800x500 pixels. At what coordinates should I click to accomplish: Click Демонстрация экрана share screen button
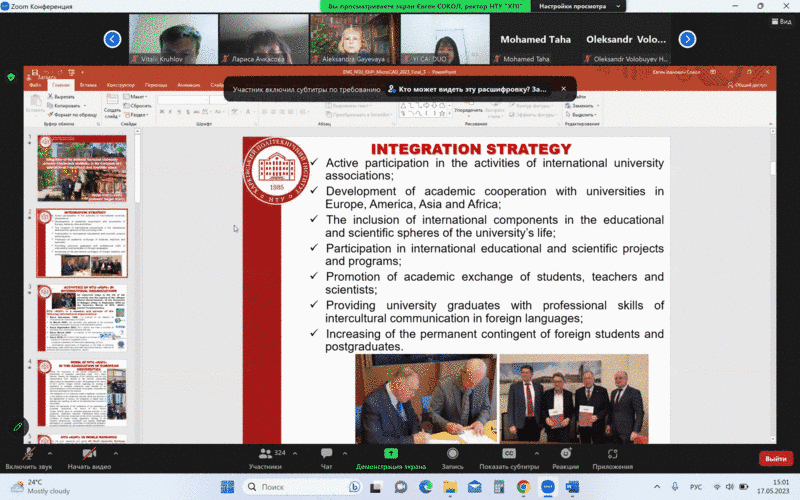coord(390,457)
